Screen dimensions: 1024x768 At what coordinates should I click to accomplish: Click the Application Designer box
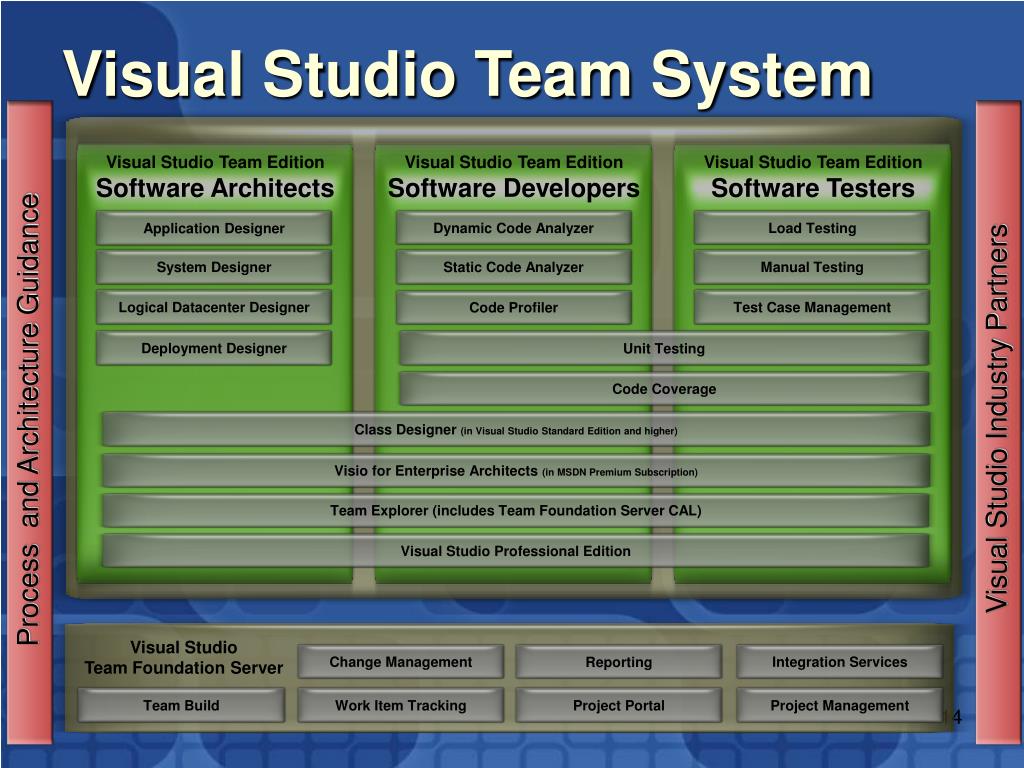[x=214, y=228]
